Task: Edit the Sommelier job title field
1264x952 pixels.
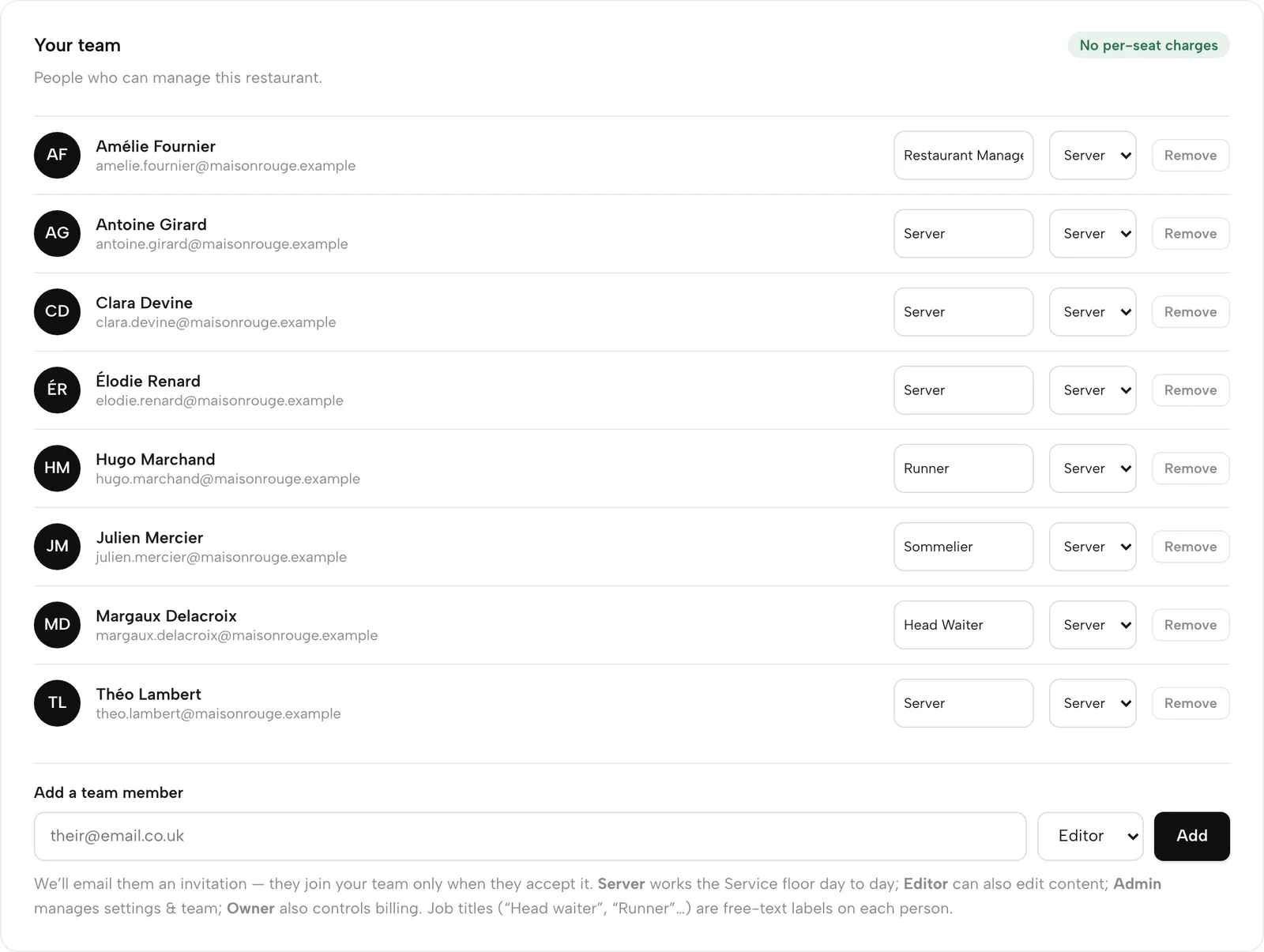Action: (963, 546)
